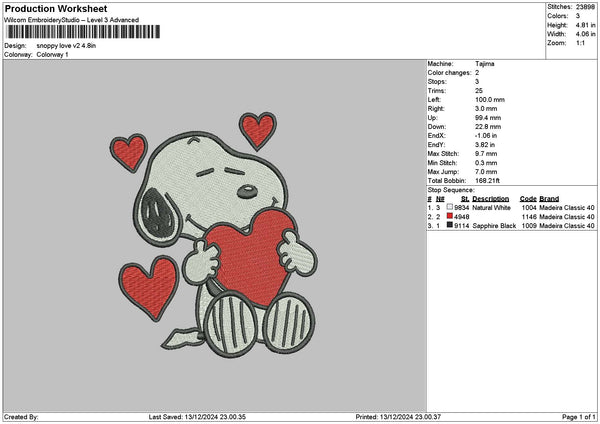The width and height of the screenshot is (600, 424).
Task: Click the 'Colors:' label in header
Action: tap(558, 16)
